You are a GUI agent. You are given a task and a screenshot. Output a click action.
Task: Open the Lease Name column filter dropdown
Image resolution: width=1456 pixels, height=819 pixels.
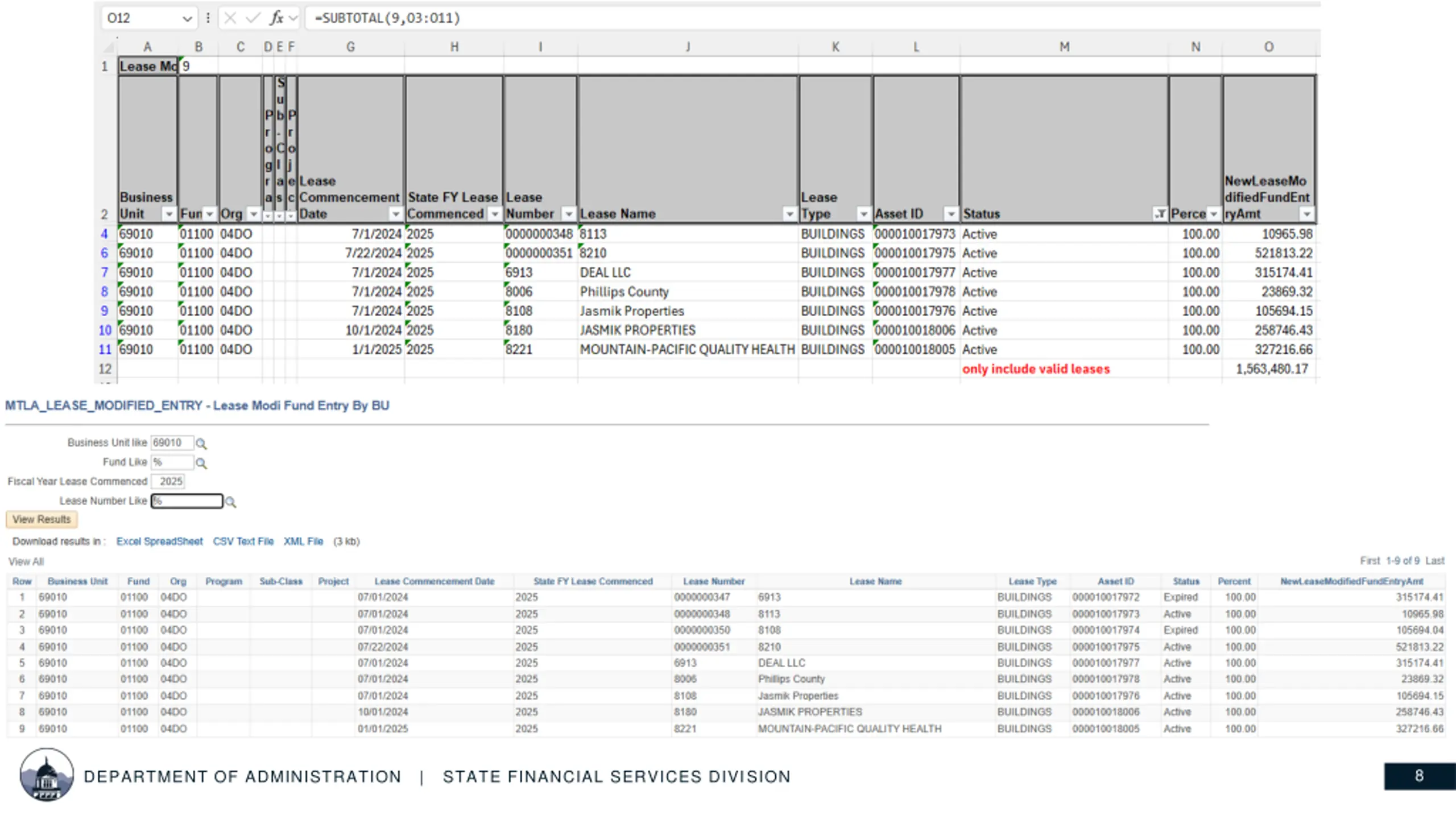click(x=789, y=214)
